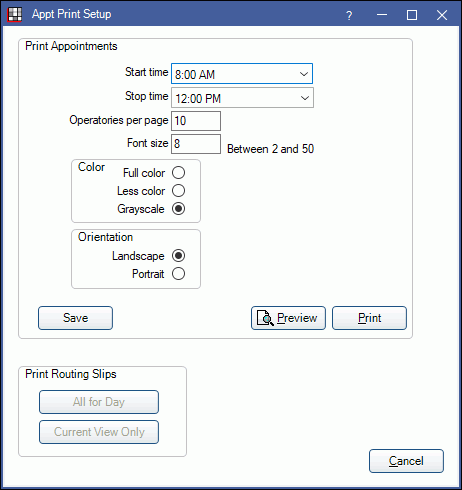Select the Full color radio button
This screenshot has height=490, width=462.
pos(178,173)
